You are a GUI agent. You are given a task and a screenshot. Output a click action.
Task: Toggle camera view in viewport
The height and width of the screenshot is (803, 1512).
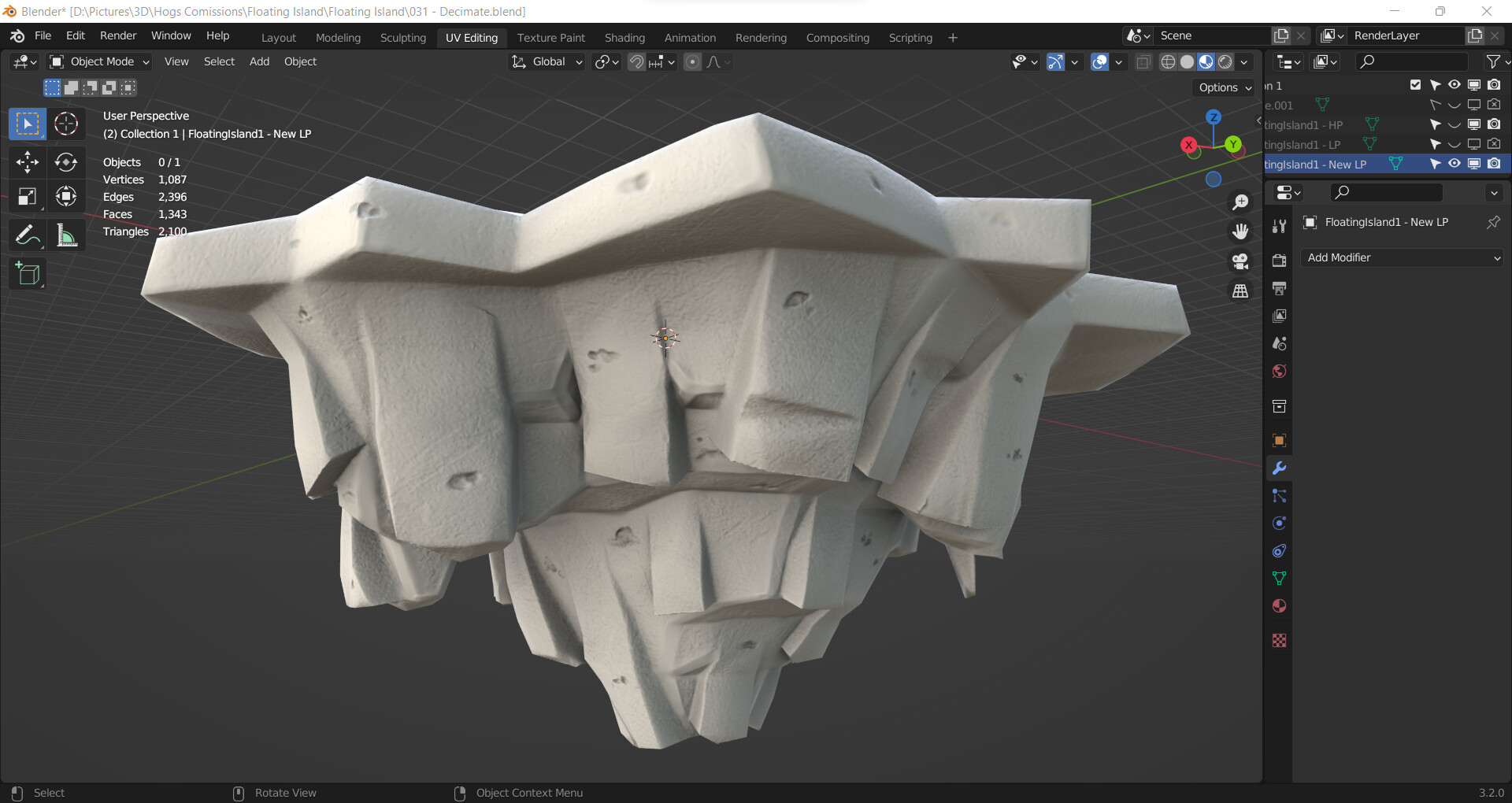[x=1240, y=261]
